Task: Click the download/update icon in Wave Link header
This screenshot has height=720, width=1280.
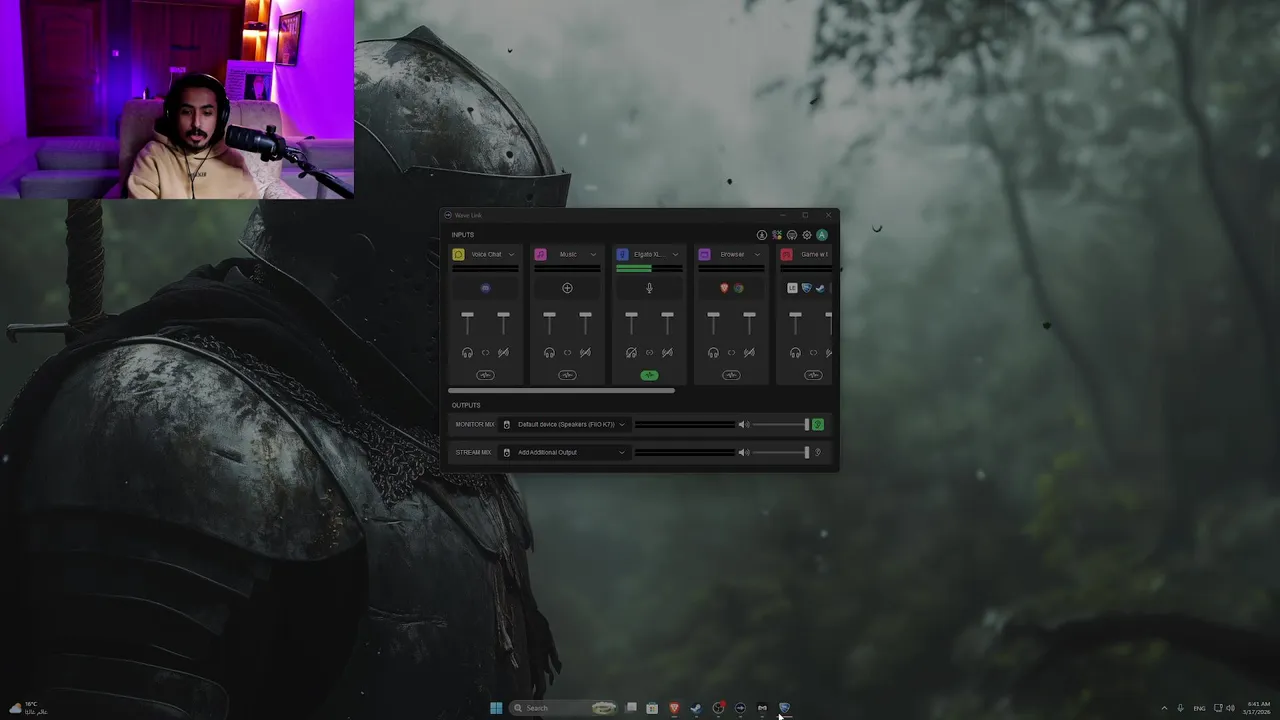Action: click(x=761, y=235)
